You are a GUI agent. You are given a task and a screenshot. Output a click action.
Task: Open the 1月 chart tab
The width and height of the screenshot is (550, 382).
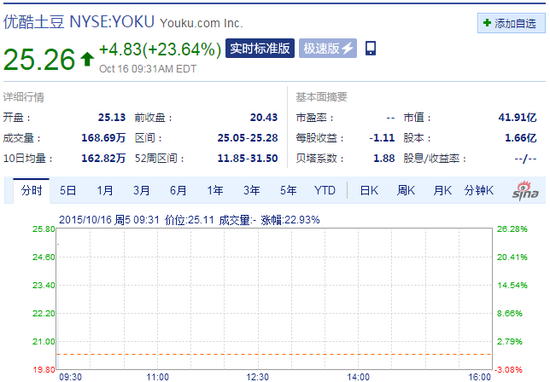[x=105, y=191]
